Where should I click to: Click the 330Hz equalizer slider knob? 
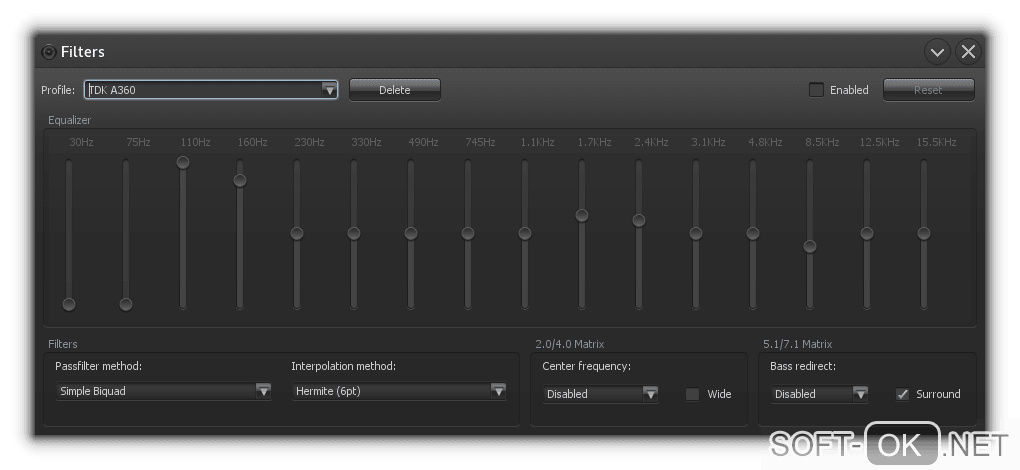(x=354, y=233)
